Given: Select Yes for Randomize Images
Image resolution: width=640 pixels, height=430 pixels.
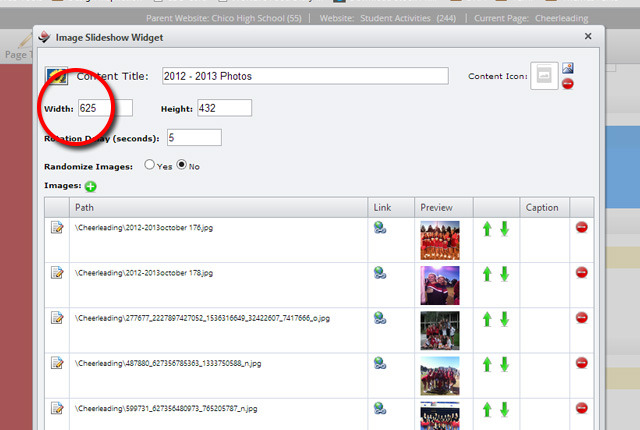Looking at the screenshot, I should pyautogui.click(x=150, y=165).
